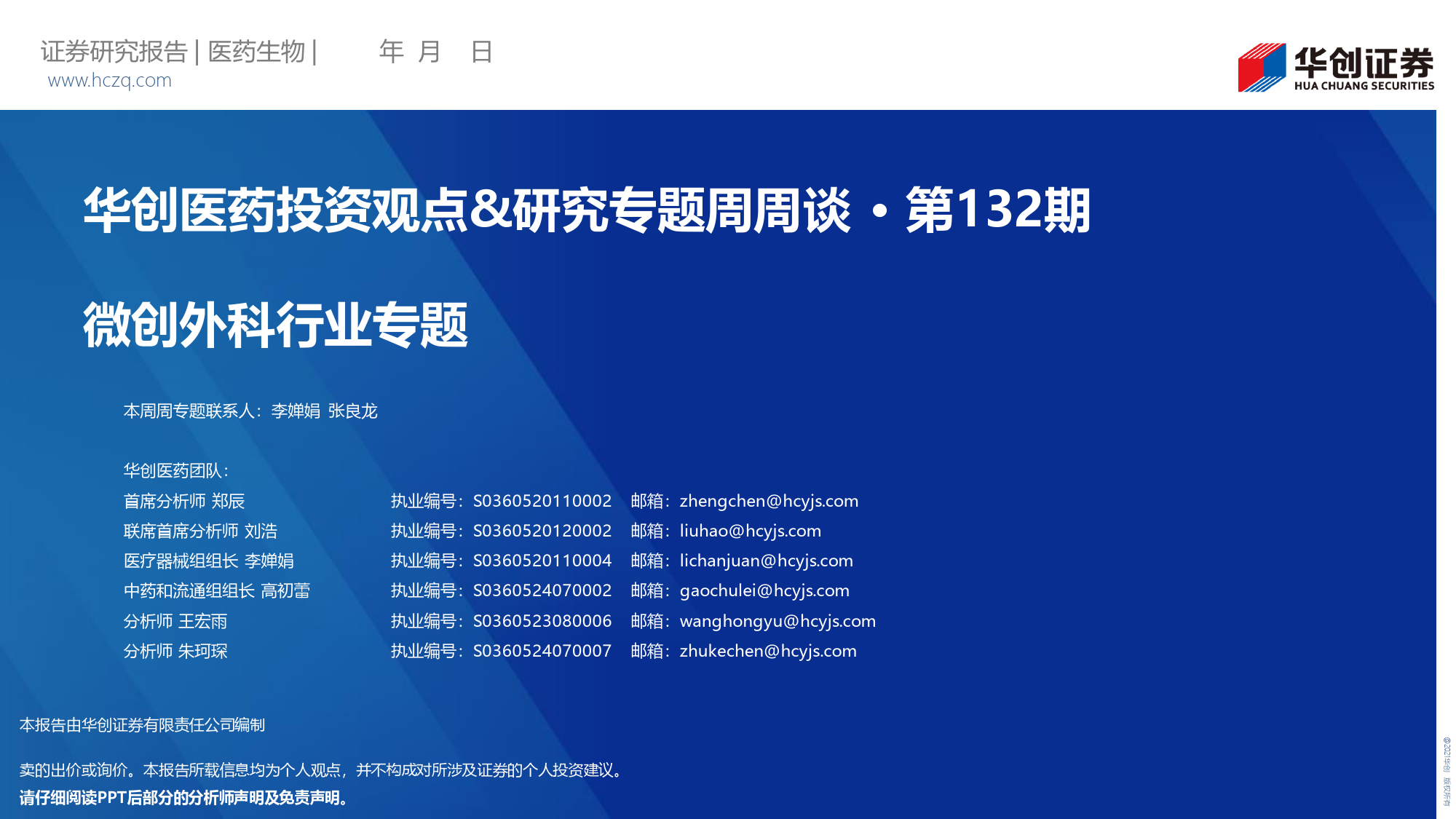
Task: Select the subtitle 微创外科行业专题
Action: click(275, 325)
